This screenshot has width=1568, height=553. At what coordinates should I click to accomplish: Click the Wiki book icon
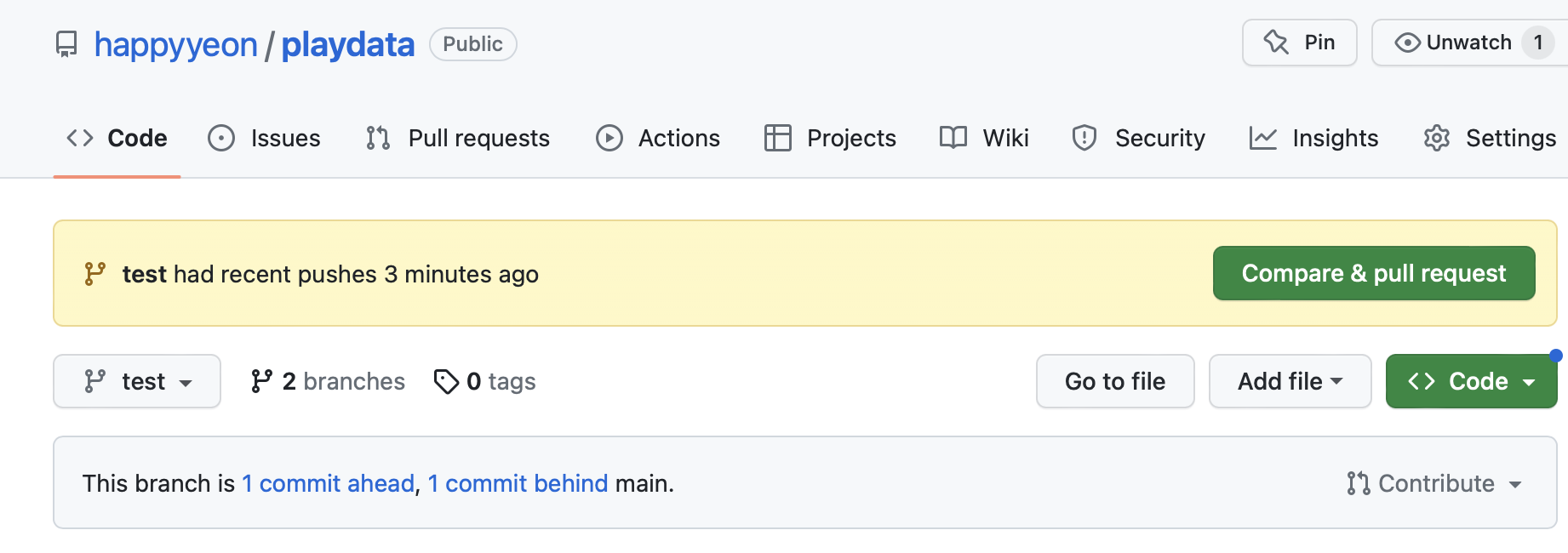953,138
